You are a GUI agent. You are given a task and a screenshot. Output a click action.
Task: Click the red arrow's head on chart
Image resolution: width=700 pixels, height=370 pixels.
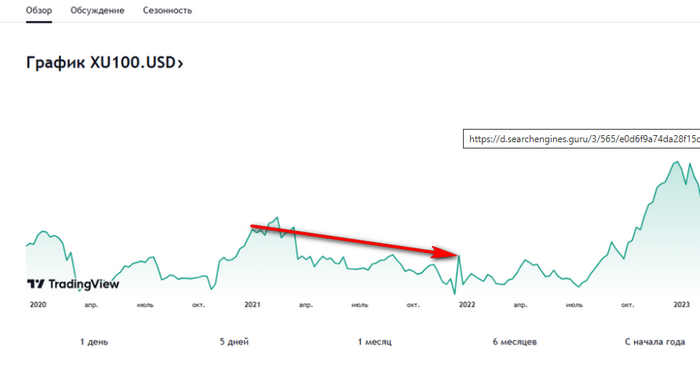(x=446, y=252)
